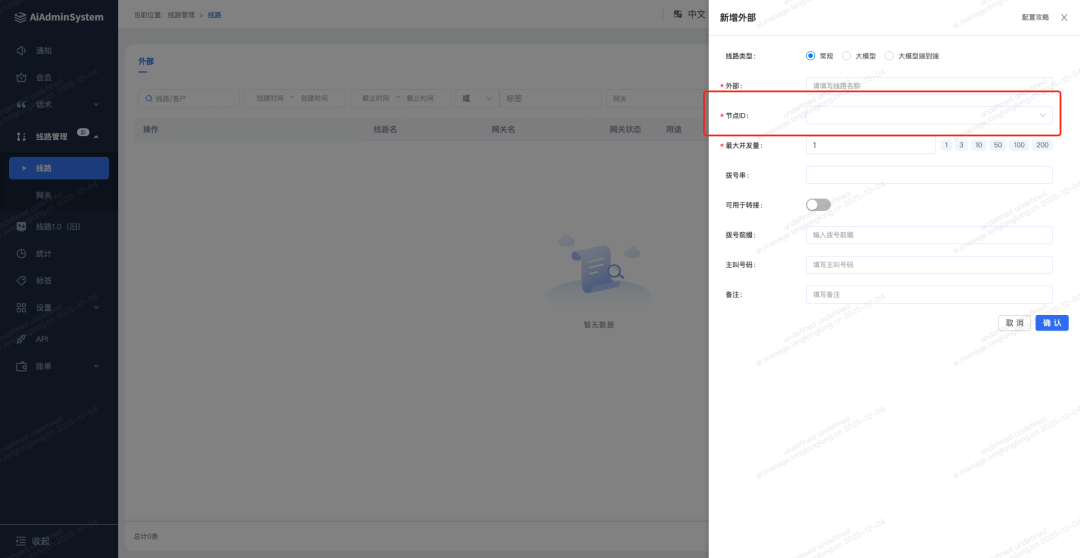The width and height of the screenshot is (1080, 558).
Task: Toggle the 可用于转接 switch
Action: [x=818, y=205]
